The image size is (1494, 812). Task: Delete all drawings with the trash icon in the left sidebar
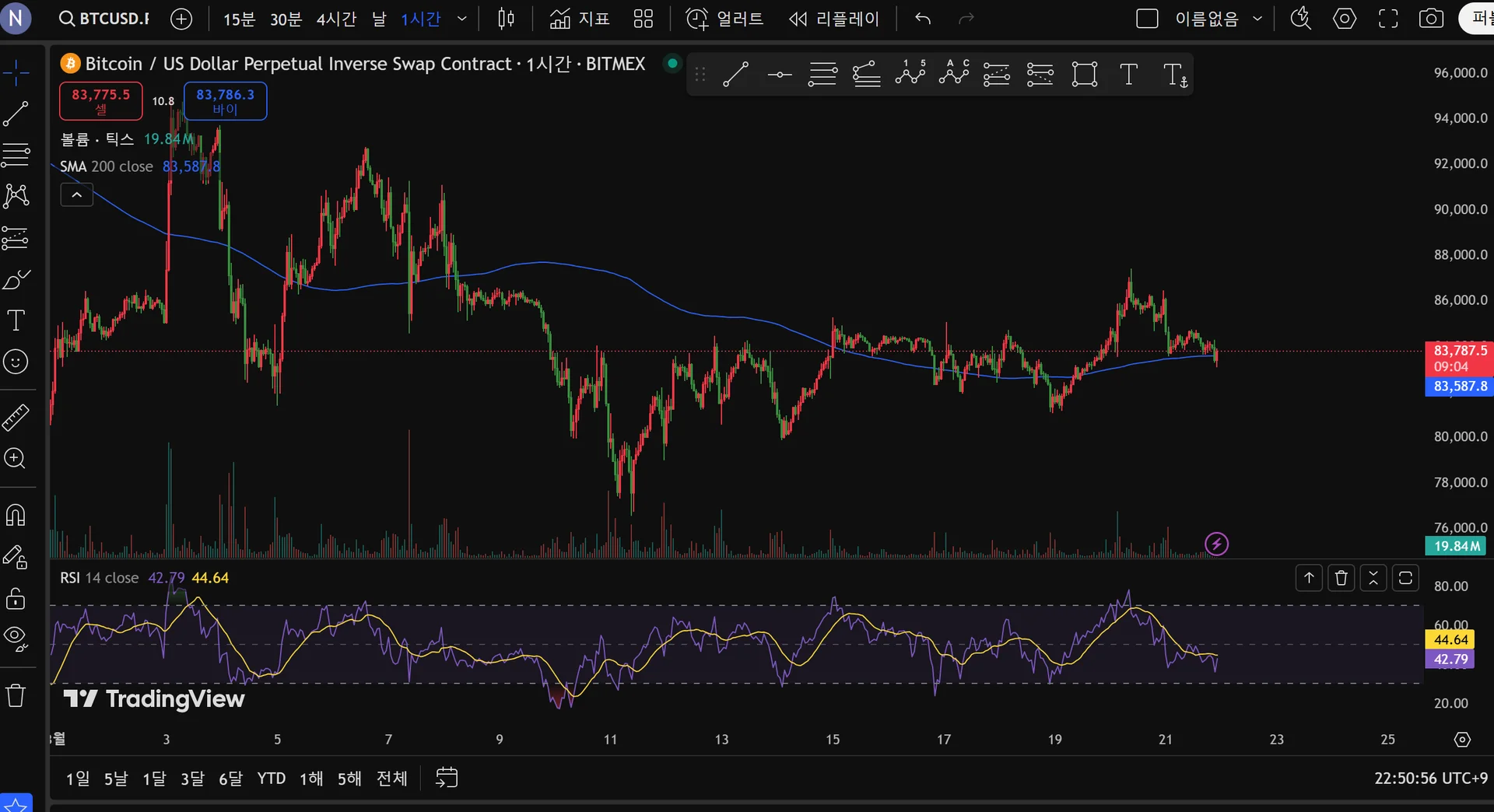point(16,695)
